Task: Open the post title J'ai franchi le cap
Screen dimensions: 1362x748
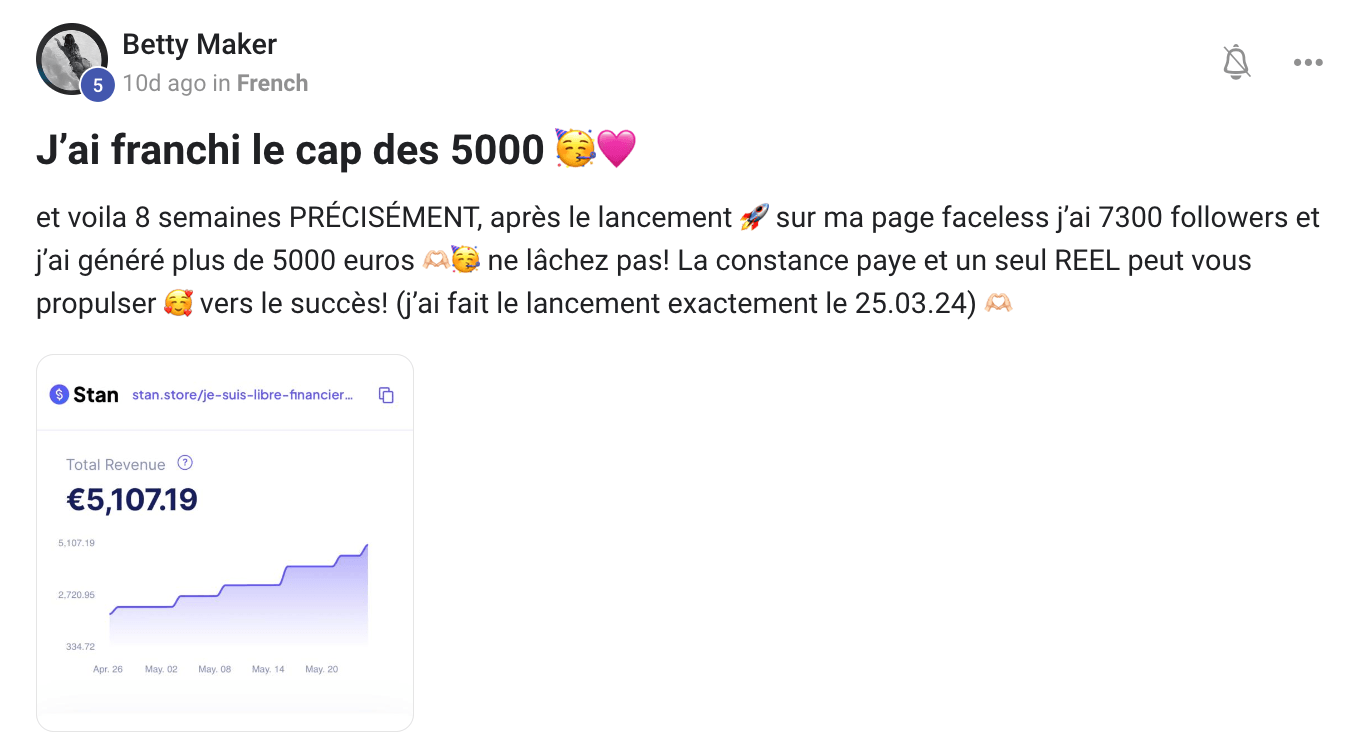Action: point(290,150)
